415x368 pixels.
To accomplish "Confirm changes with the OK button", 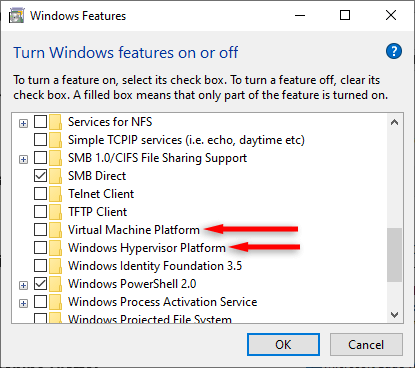I will click(283, 345).
